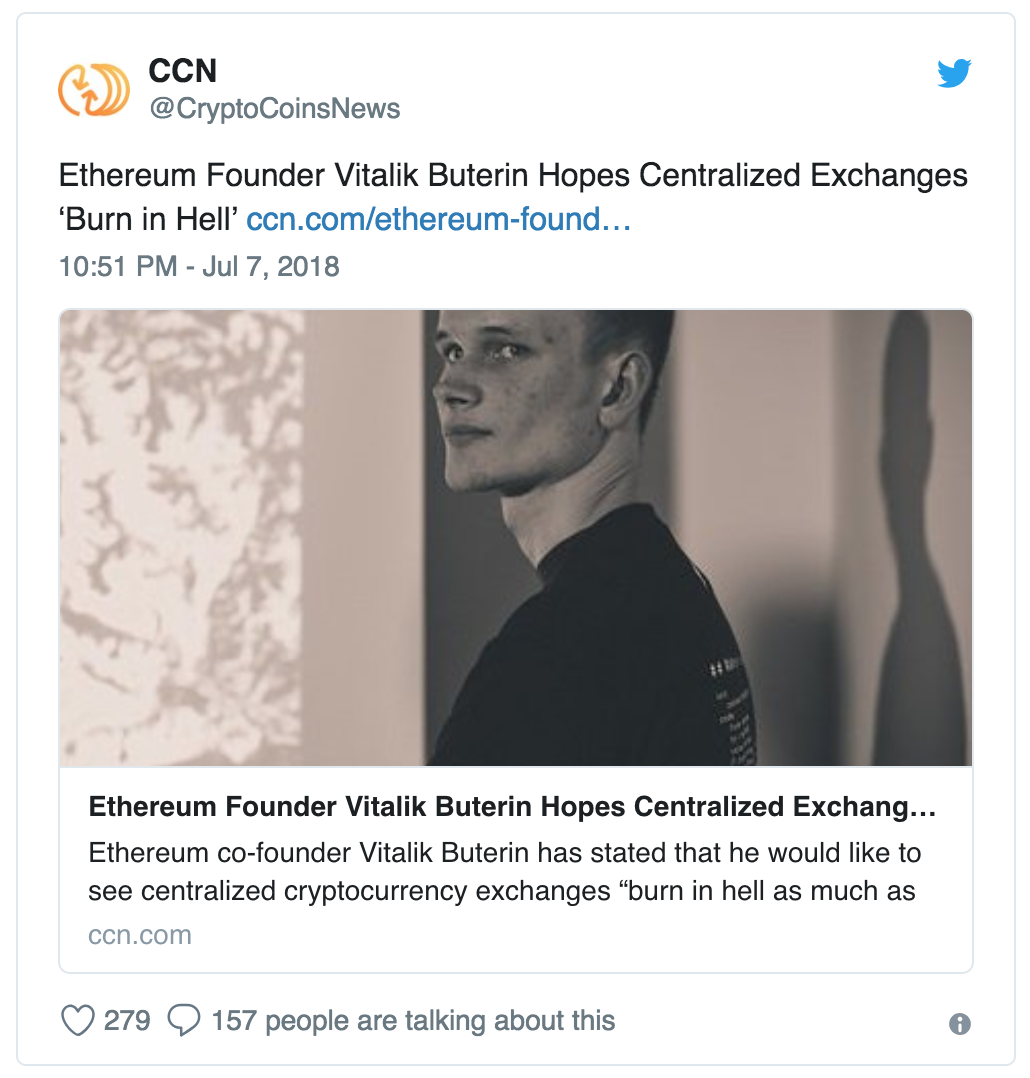The image size is (1030, 1078).
Task: Open the CCN profile name
Action: tap(182, 71)
